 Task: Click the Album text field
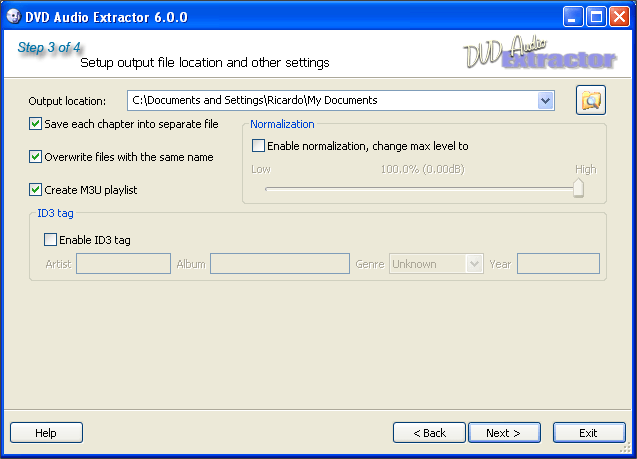(280, 264)
